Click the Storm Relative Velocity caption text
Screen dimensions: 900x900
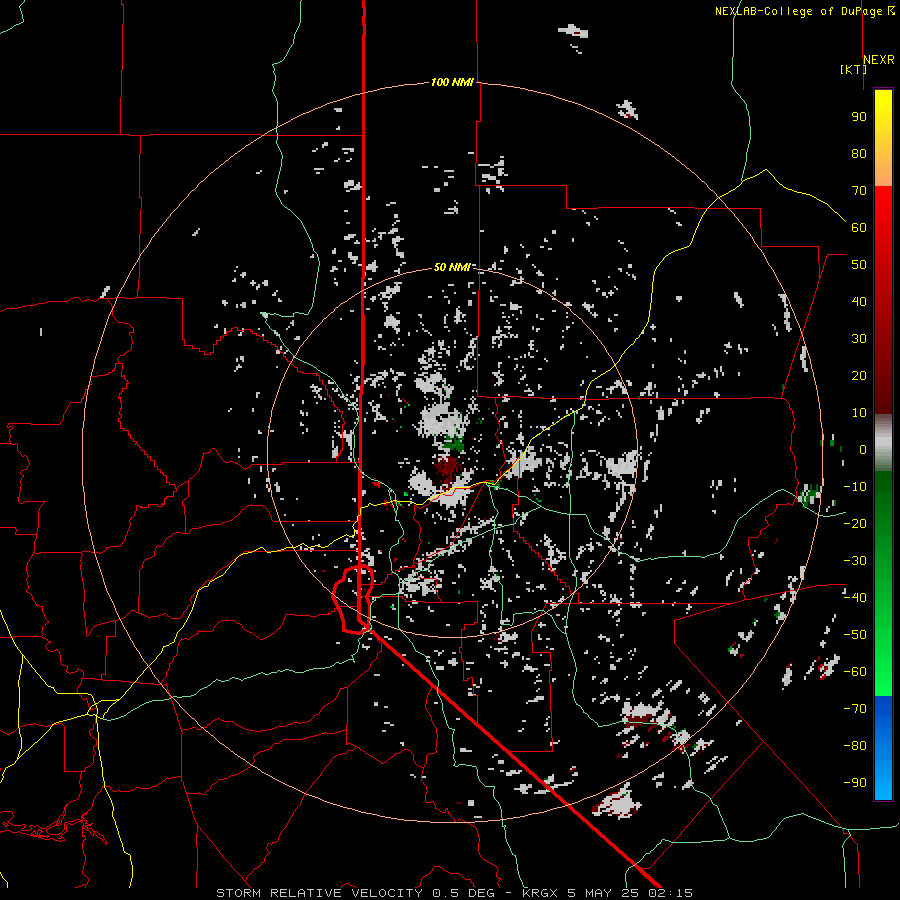pyautogui.click(x=454, y=893)
